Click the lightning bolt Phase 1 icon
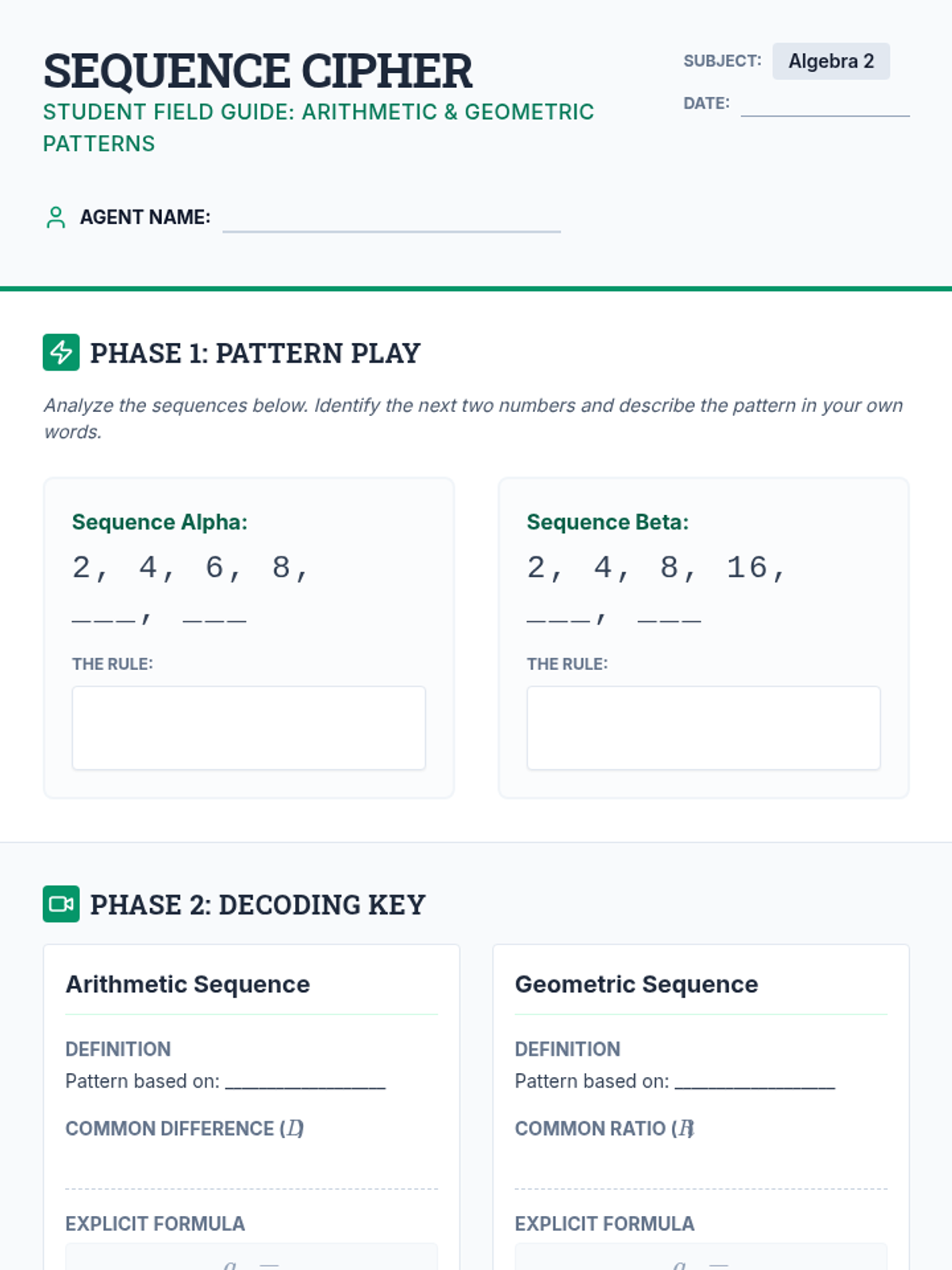The height and width of the screenshot is (1270, 952). (x=61, y=352)
